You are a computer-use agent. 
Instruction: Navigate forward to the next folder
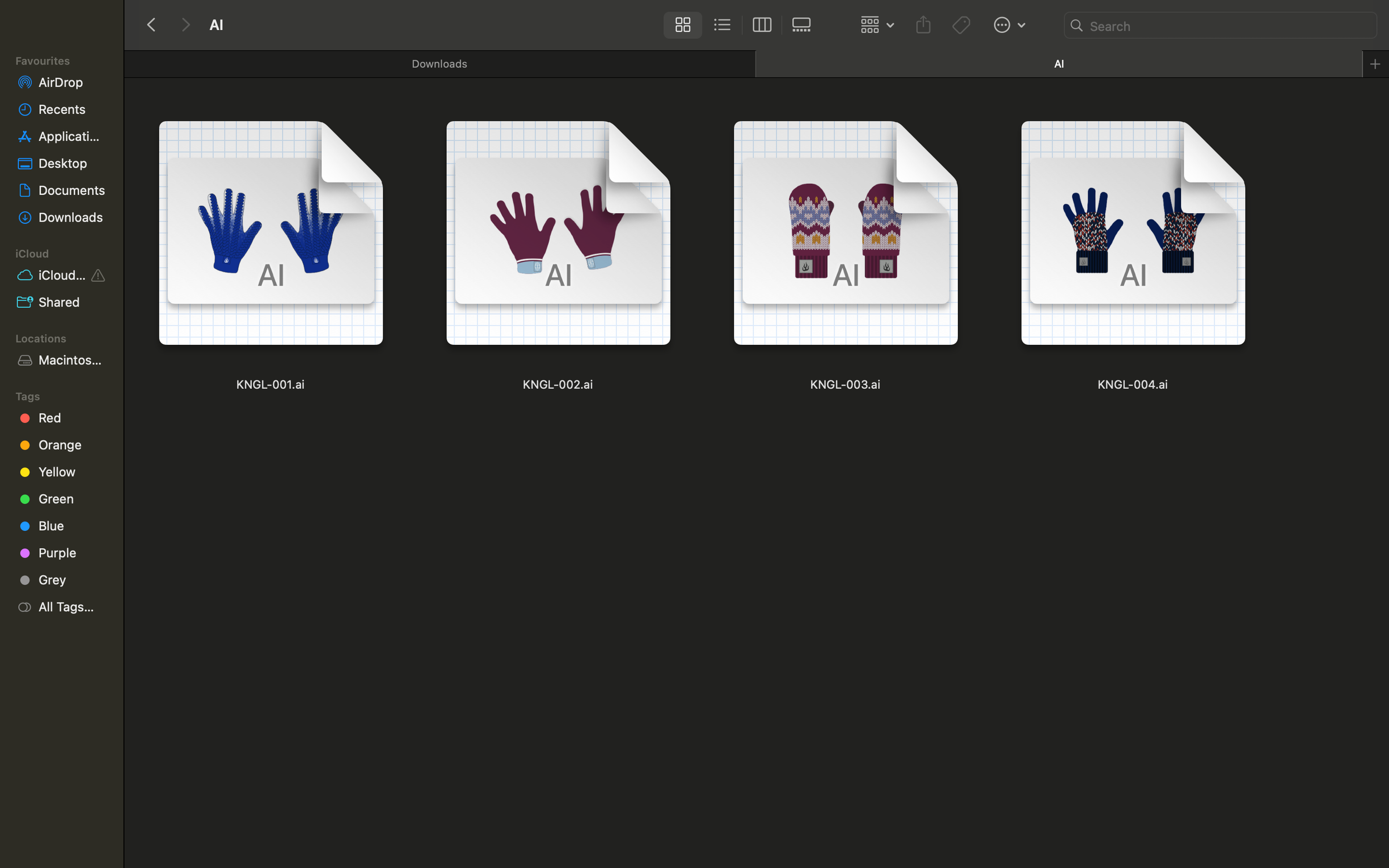[x=185, y=24]
